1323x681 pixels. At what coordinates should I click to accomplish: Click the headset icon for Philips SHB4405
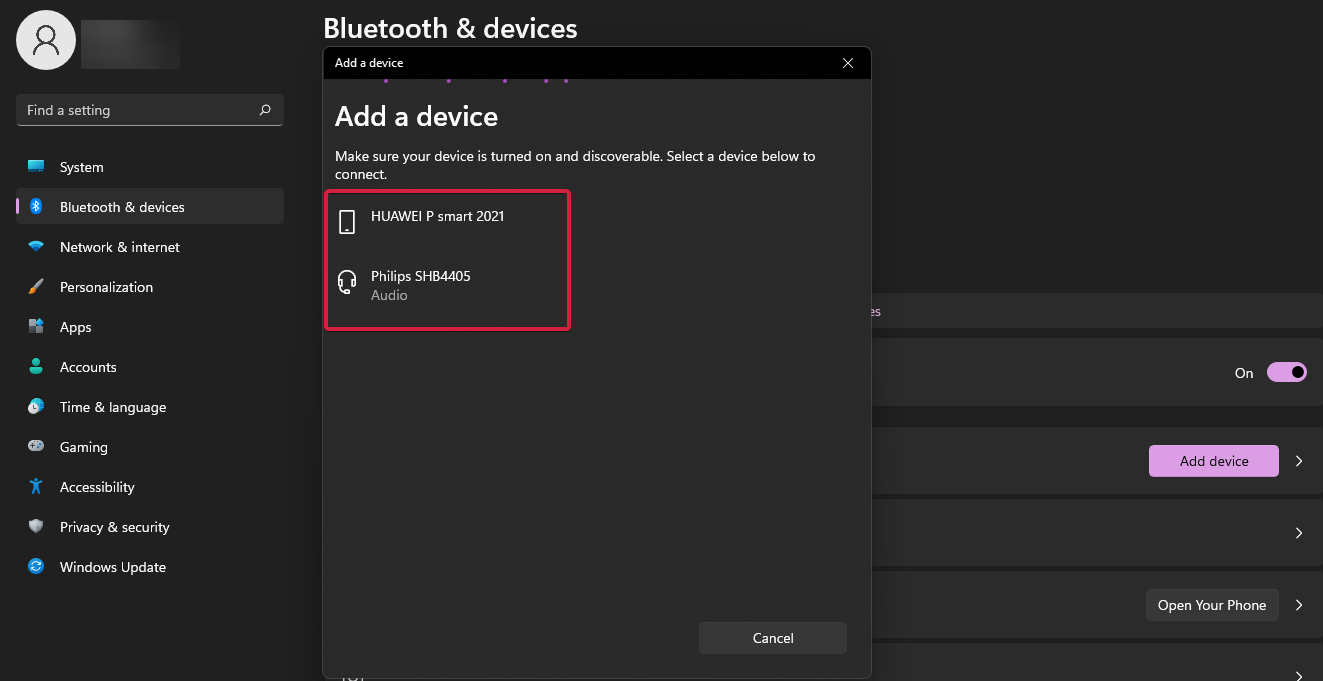[x=347, y=283]
